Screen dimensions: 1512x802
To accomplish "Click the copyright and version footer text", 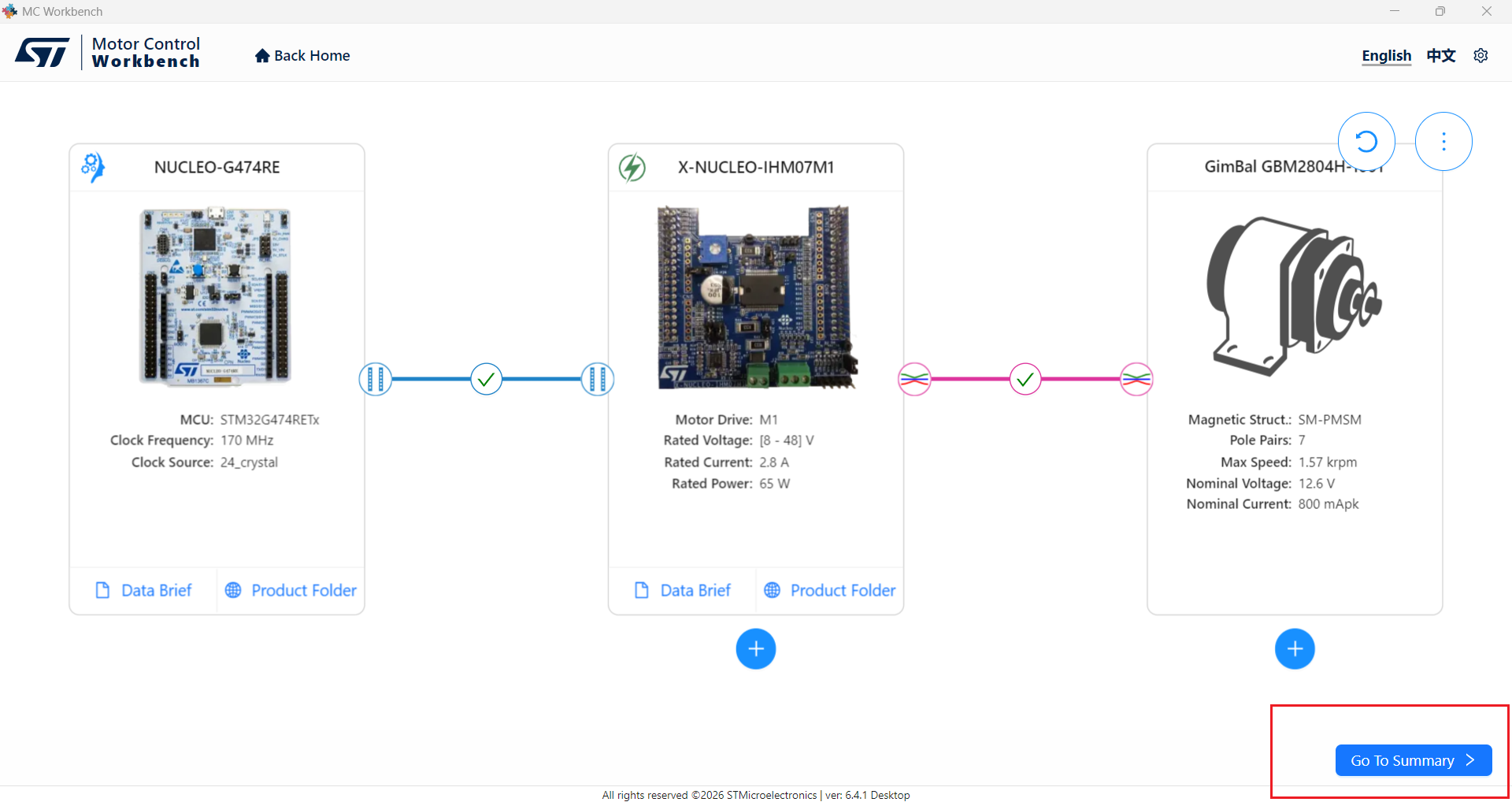I will (x=756, y=795).
